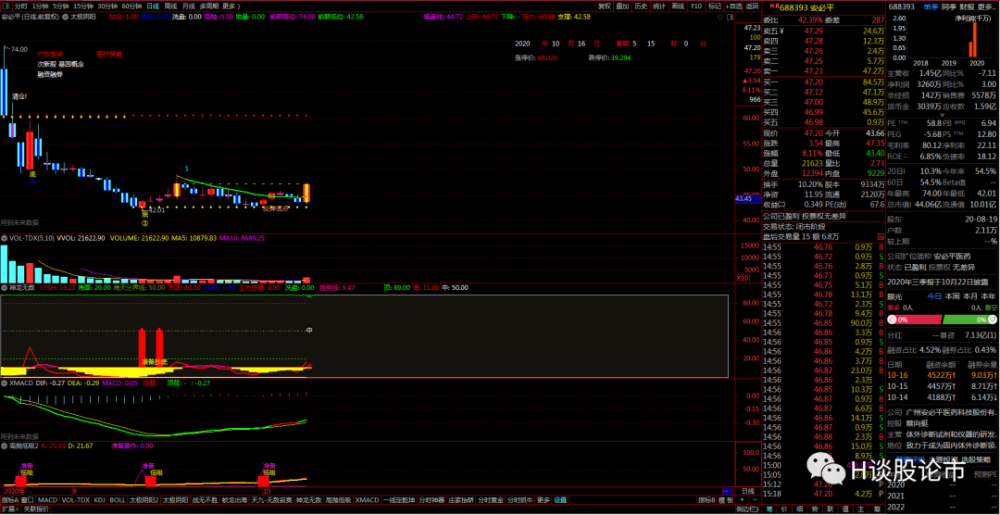Image resolution: width=1000 pixels, height=515 pixels.
Task: Select the 60分钟 period tab
Action: pyautogui.click(x=131, y=6)
